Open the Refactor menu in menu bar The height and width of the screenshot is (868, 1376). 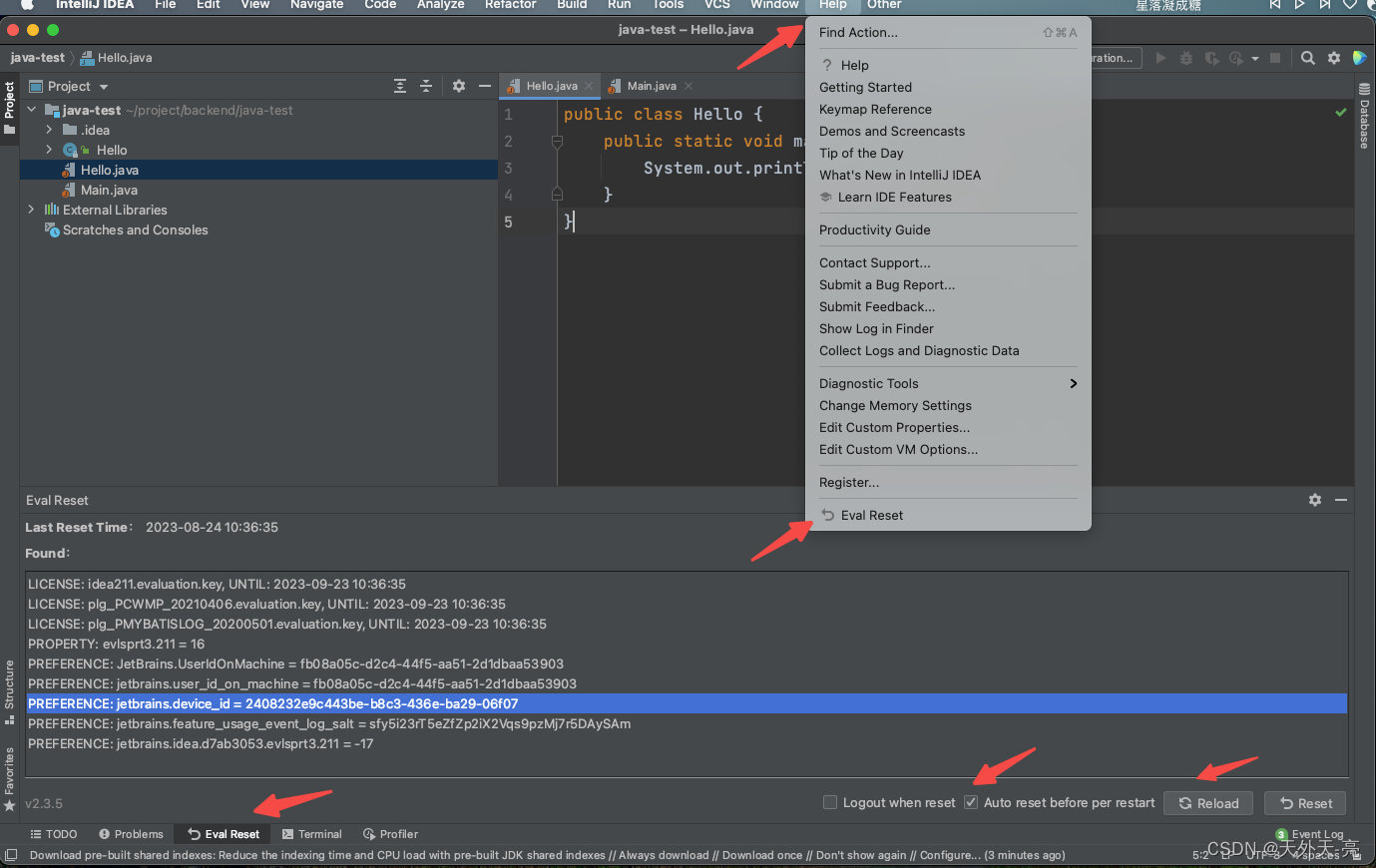[510, 5]
